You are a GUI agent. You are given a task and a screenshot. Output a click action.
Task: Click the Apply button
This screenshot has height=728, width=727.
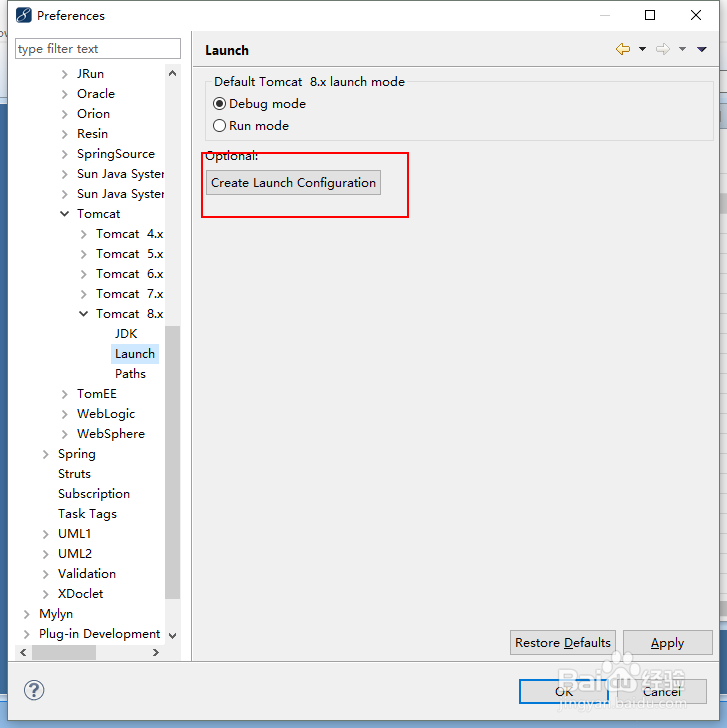668,643
